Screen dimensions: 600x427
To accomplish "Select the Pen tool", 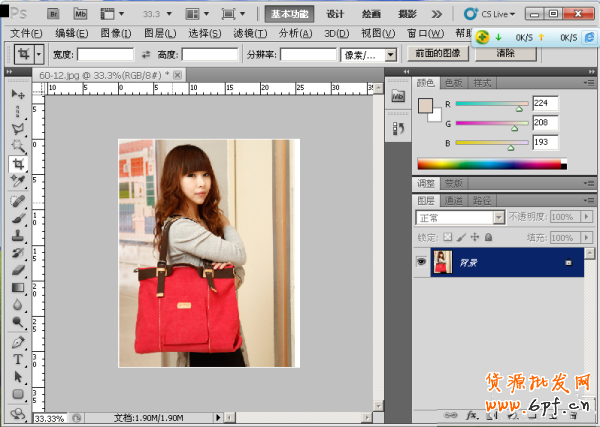I will point(18,341).
